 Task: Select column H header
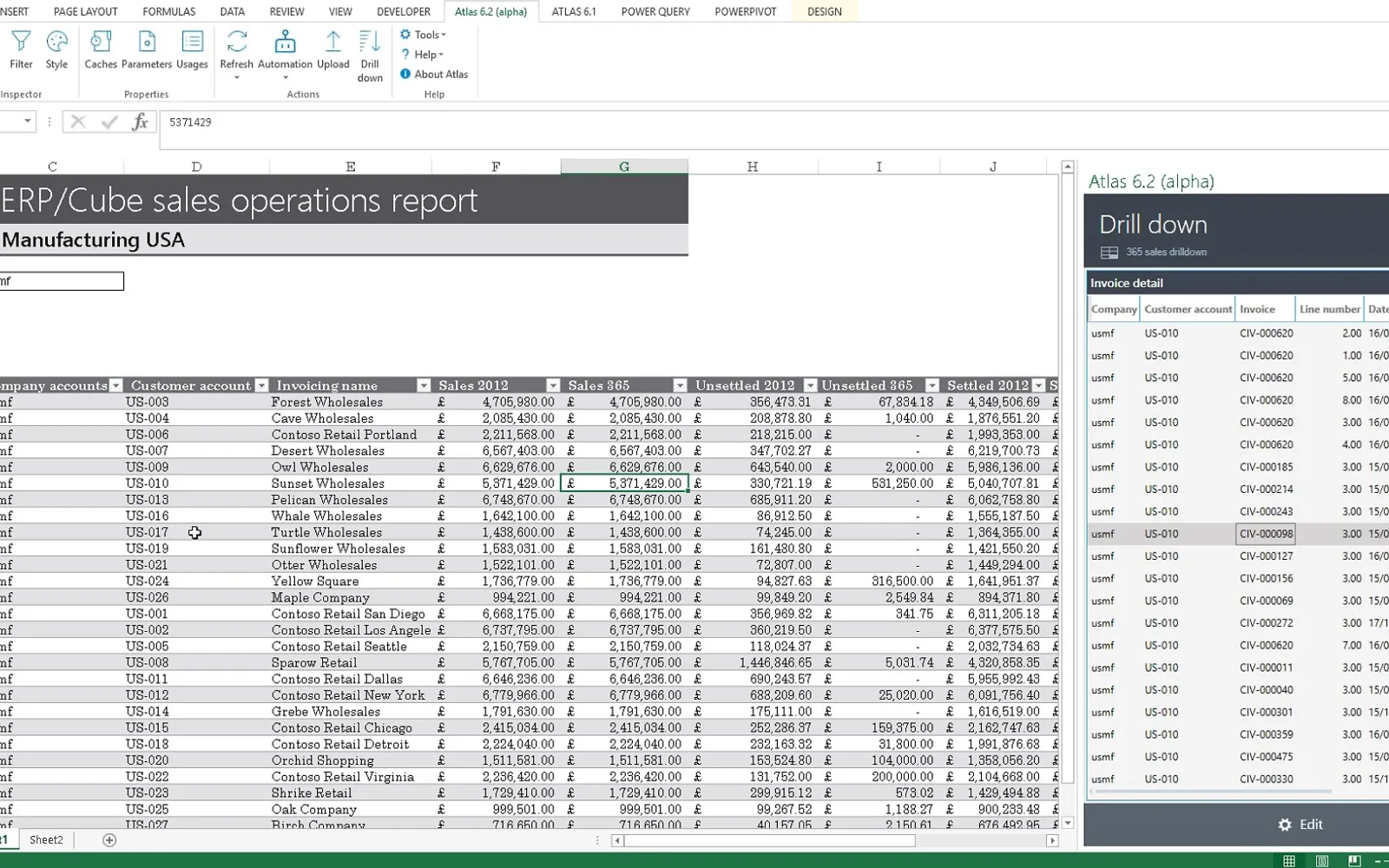tap(753, 167)
